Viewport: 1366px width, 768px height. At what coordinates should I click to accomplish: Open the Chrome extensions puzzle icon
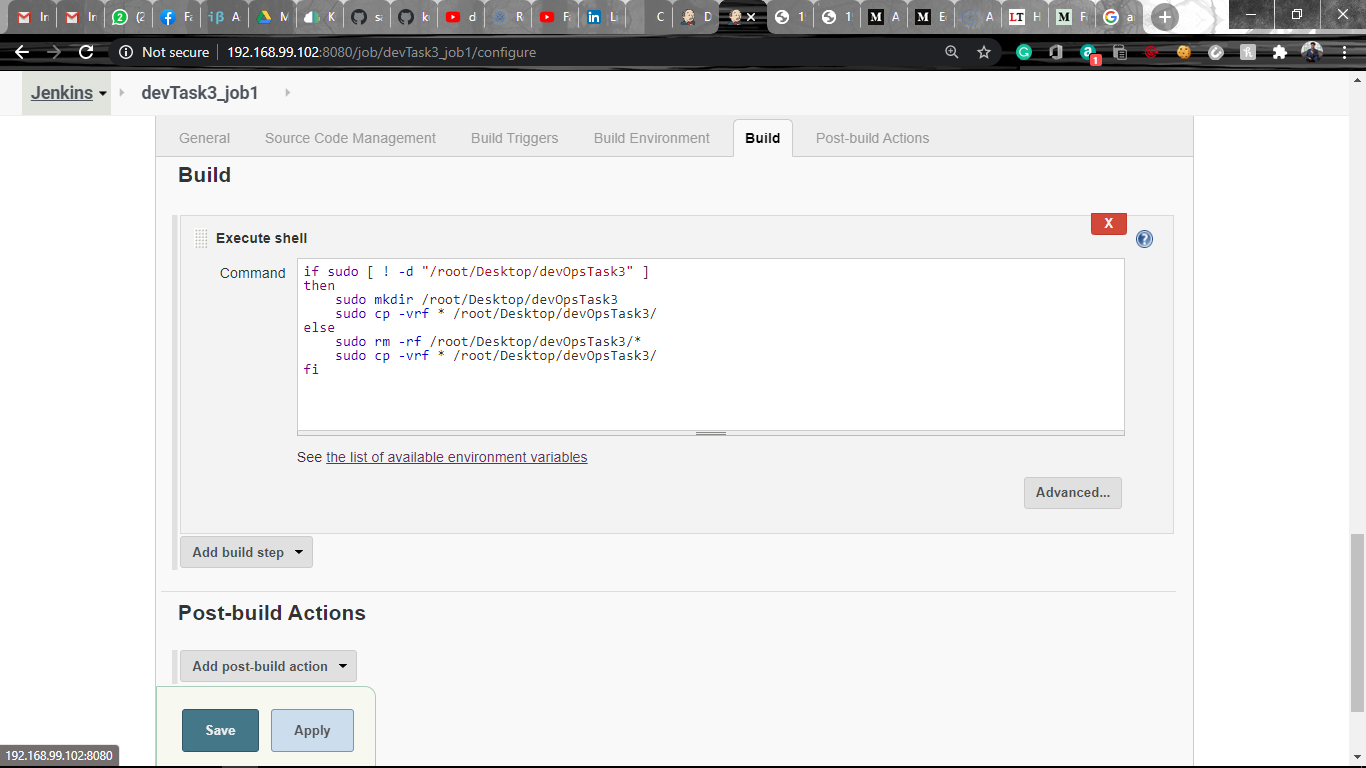tap(1280, 52)
